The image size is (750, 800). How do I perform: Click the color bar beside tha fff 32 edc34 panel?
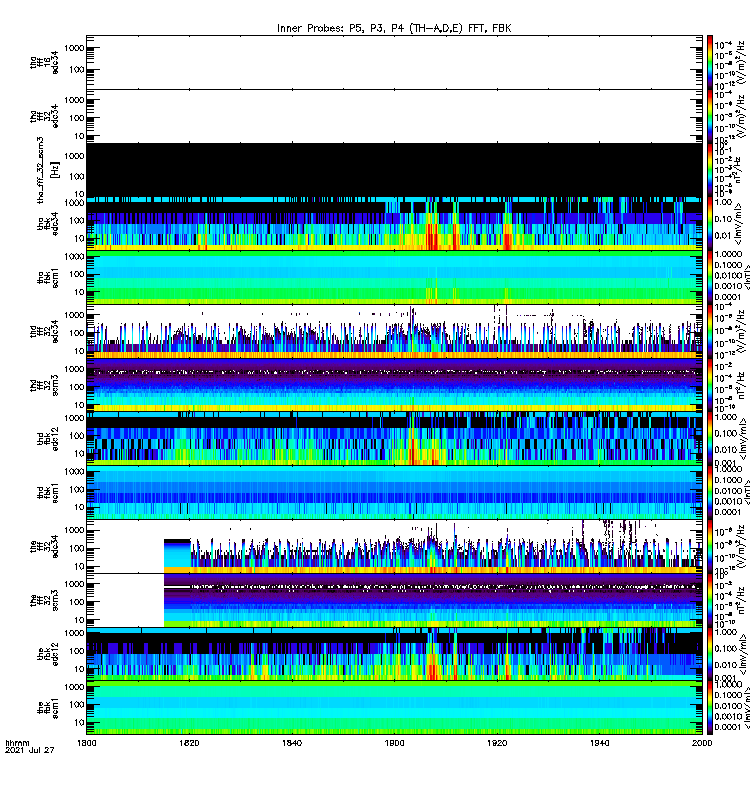710,116
